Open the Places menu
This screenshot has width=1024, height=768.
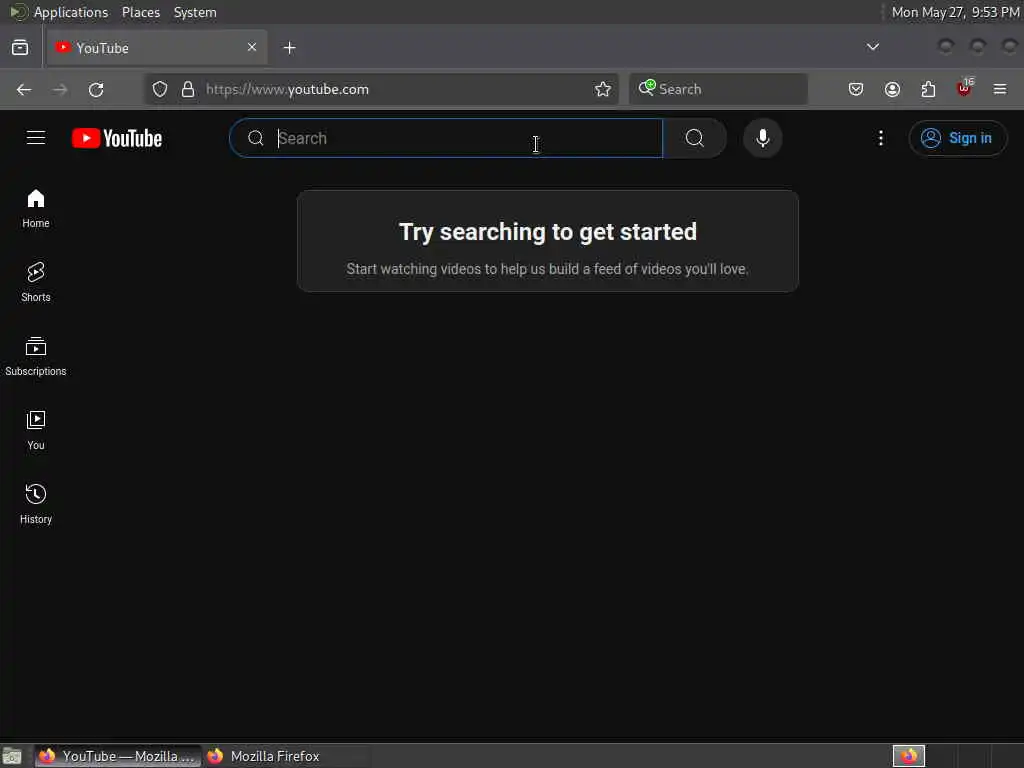tap(141, 12)
